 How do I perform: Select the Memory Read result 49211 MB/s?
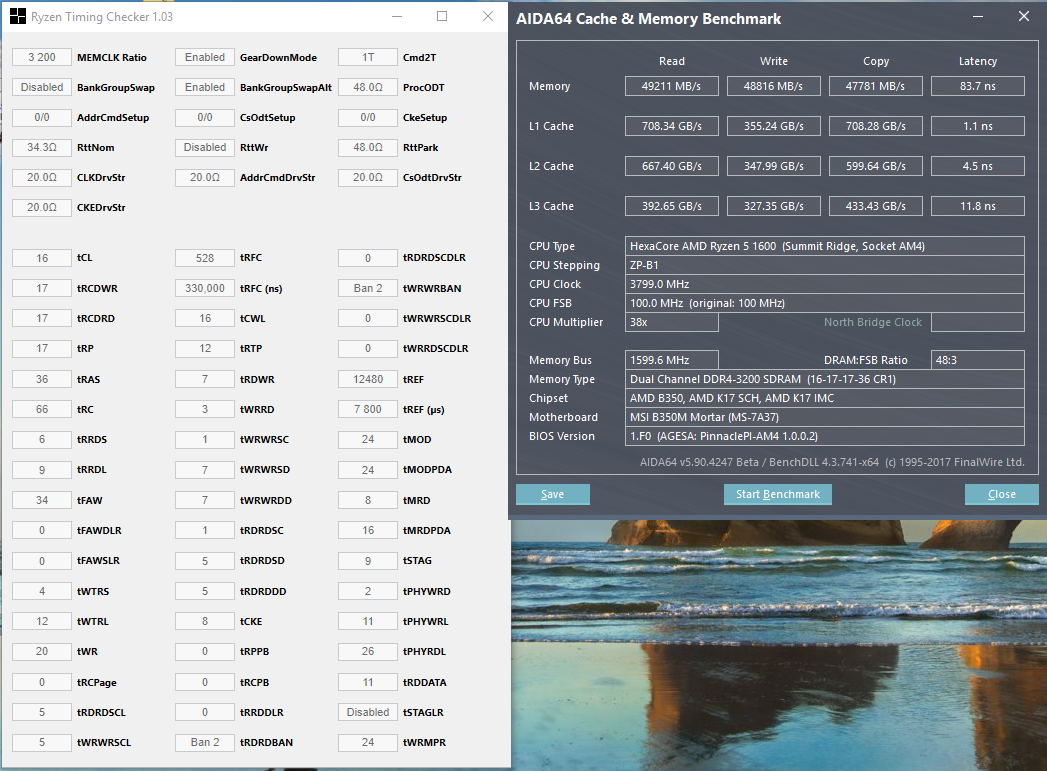click(x=672, y=86)
